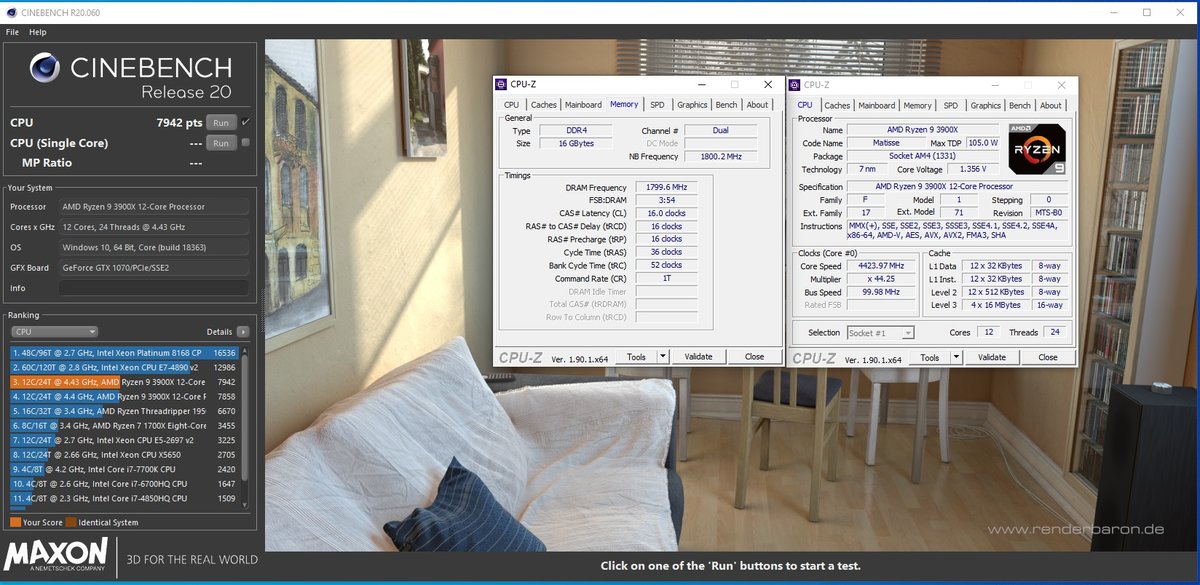
Task: Toggle the CPU (Single Core) test checkbox
Action: tap(246, 143)
